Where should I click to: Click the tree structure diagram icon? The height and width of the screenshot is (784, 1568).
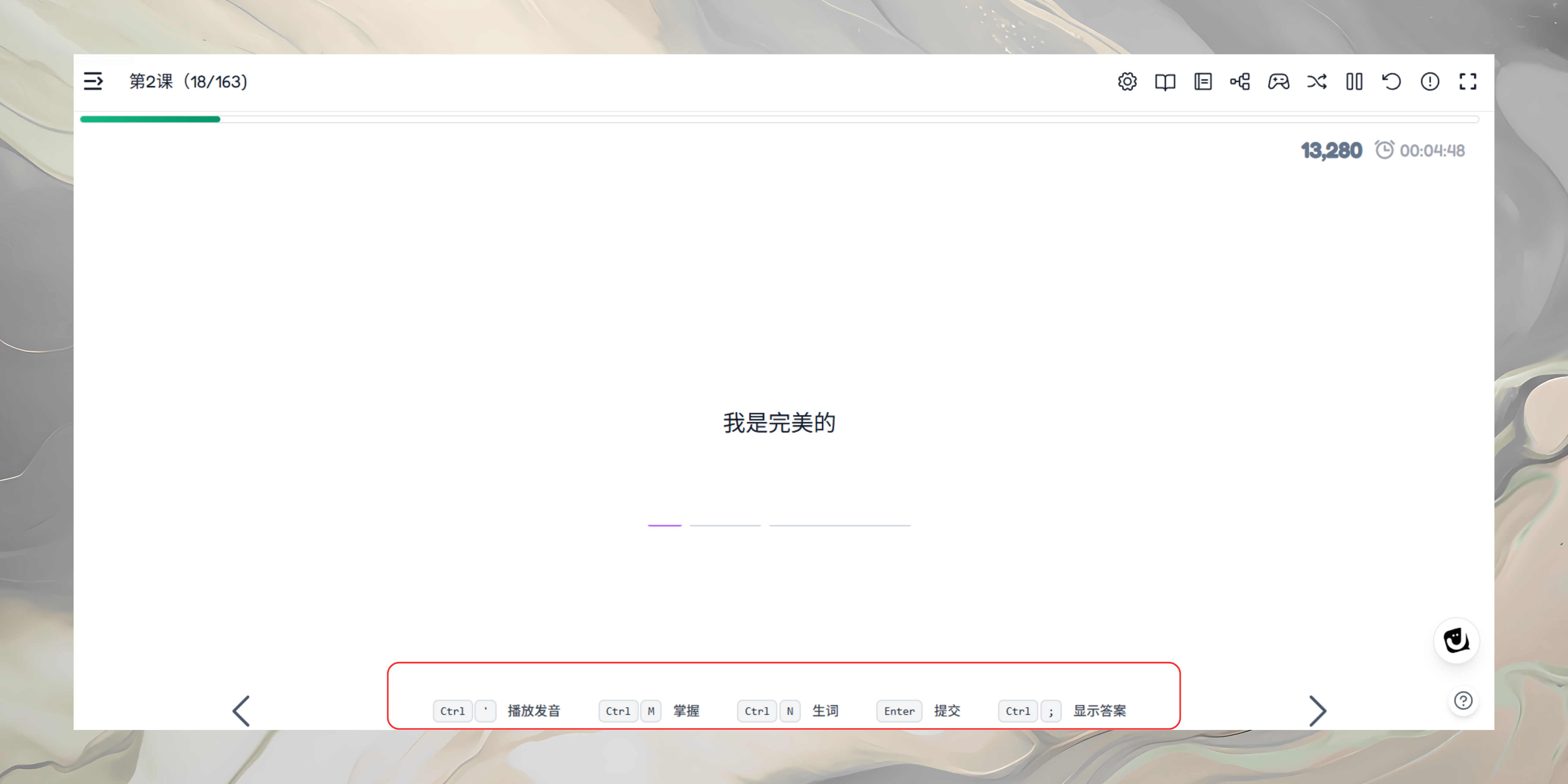coord(1240,81)
